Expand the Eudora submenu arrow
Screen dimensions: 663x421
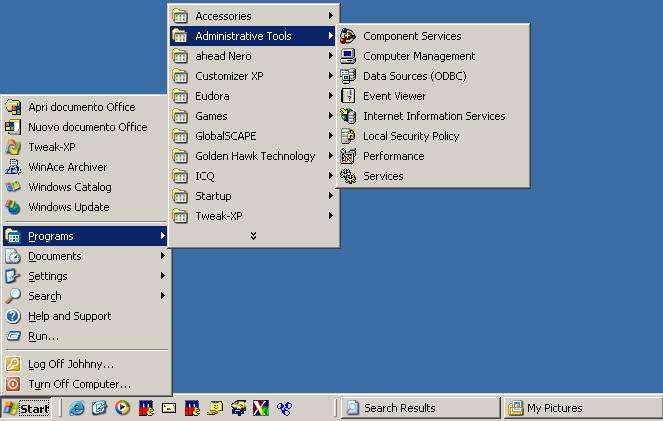coord(330,96)
